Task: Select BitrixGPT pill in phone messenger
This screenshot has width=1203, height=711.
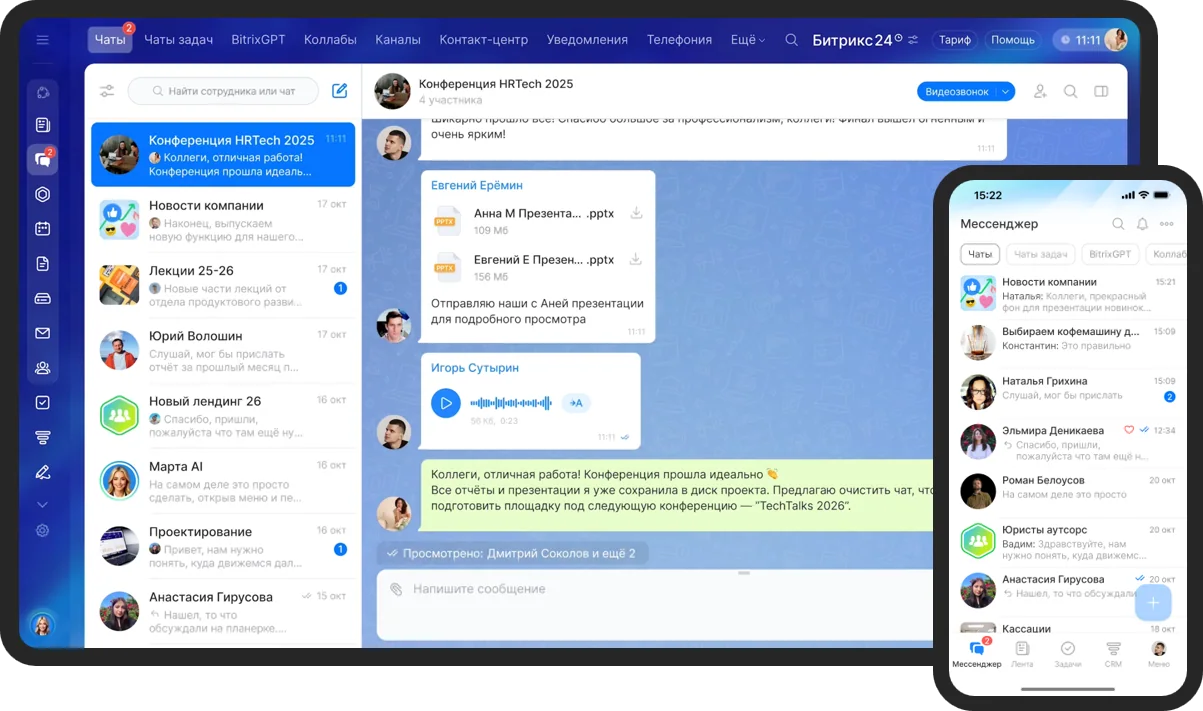Action: (x=1110, y=254)
